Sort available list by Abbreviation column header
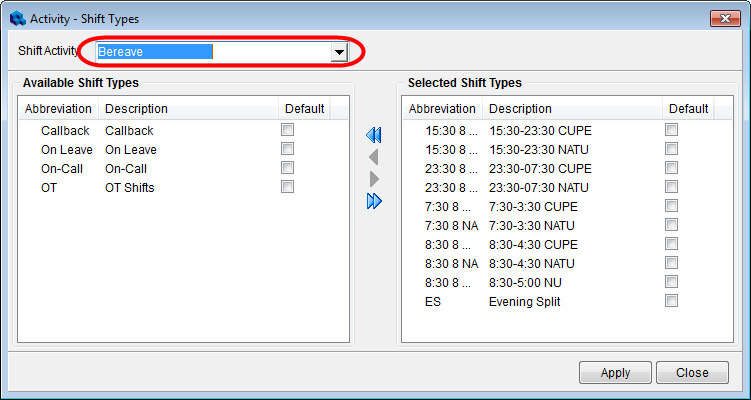This screenshot has width=751, height=400. (58, 109)
